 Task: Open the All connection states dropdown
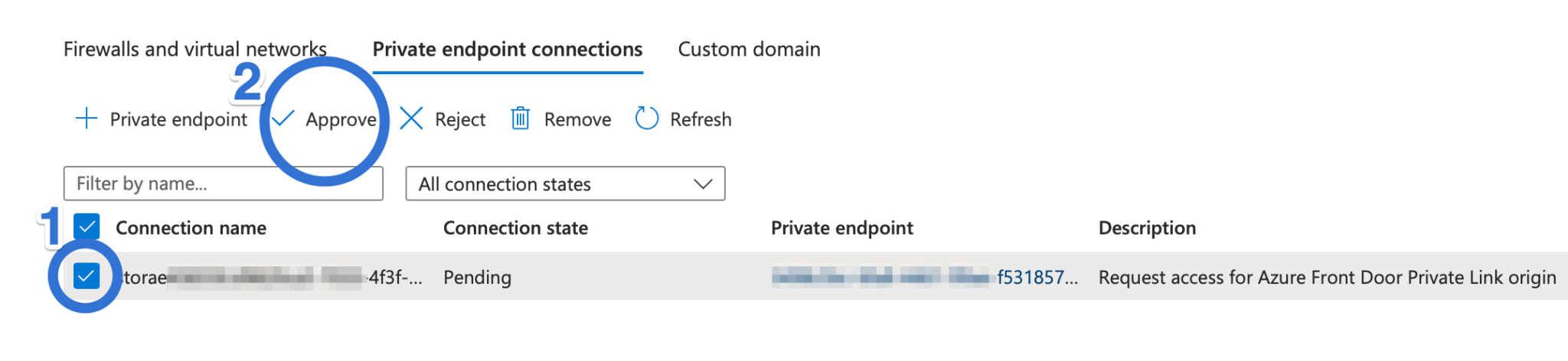tap(565, 184)
